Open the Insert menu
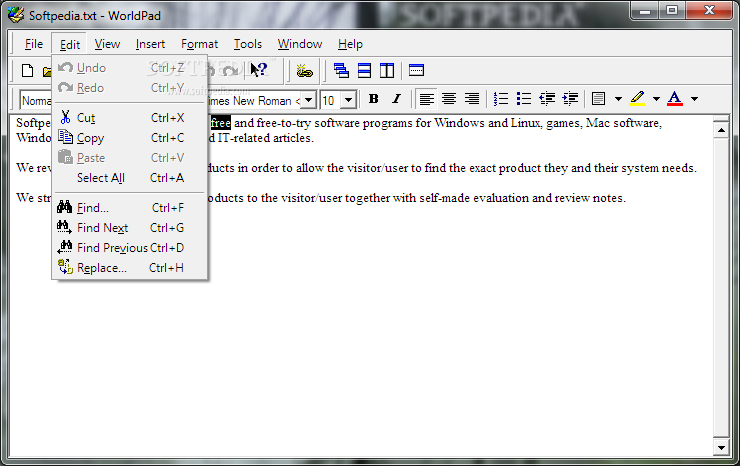 pos(150,44)
